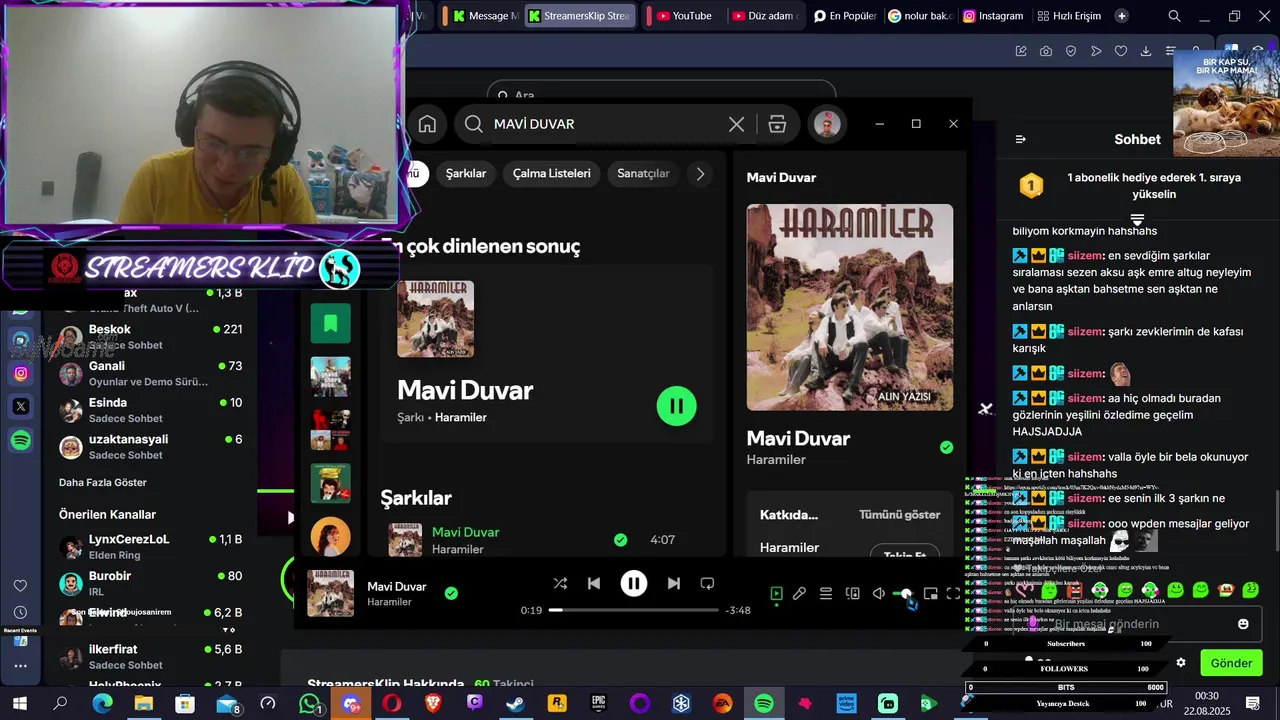The width and height of the screenshot is (1280, 720).
Task: Open Hızlı Erişim speed dial tab
Action: [1069, 16]
